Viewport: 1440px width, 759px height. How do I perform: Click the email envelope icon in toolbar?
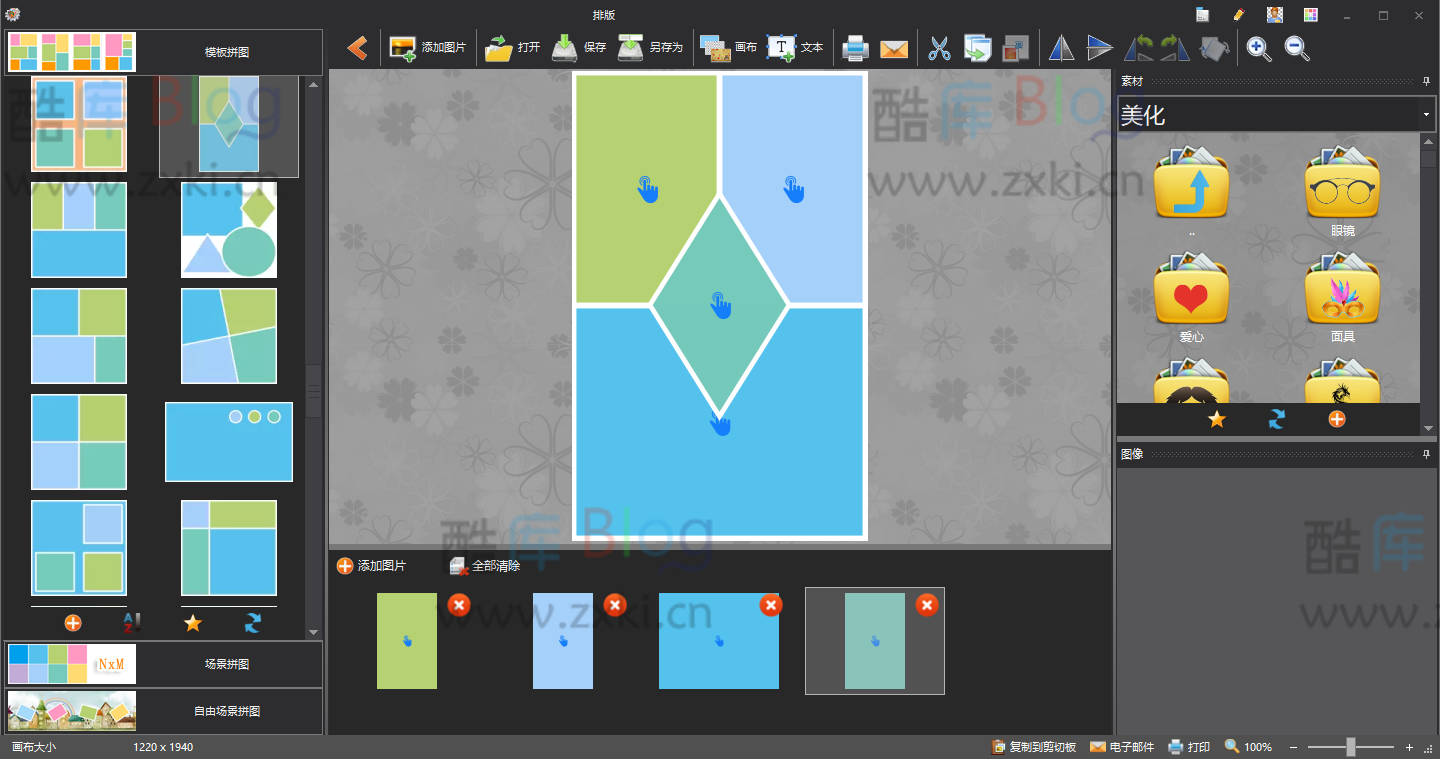point(893,47)
